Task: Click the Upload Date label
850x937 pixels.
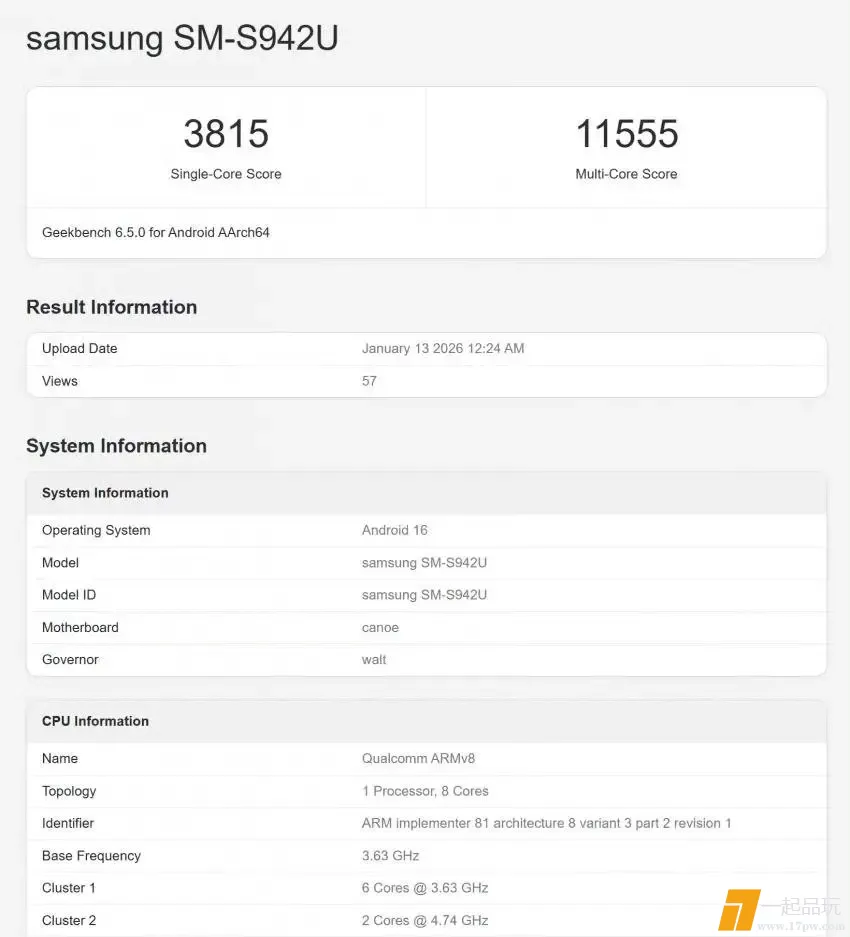Action: (80, 348)
